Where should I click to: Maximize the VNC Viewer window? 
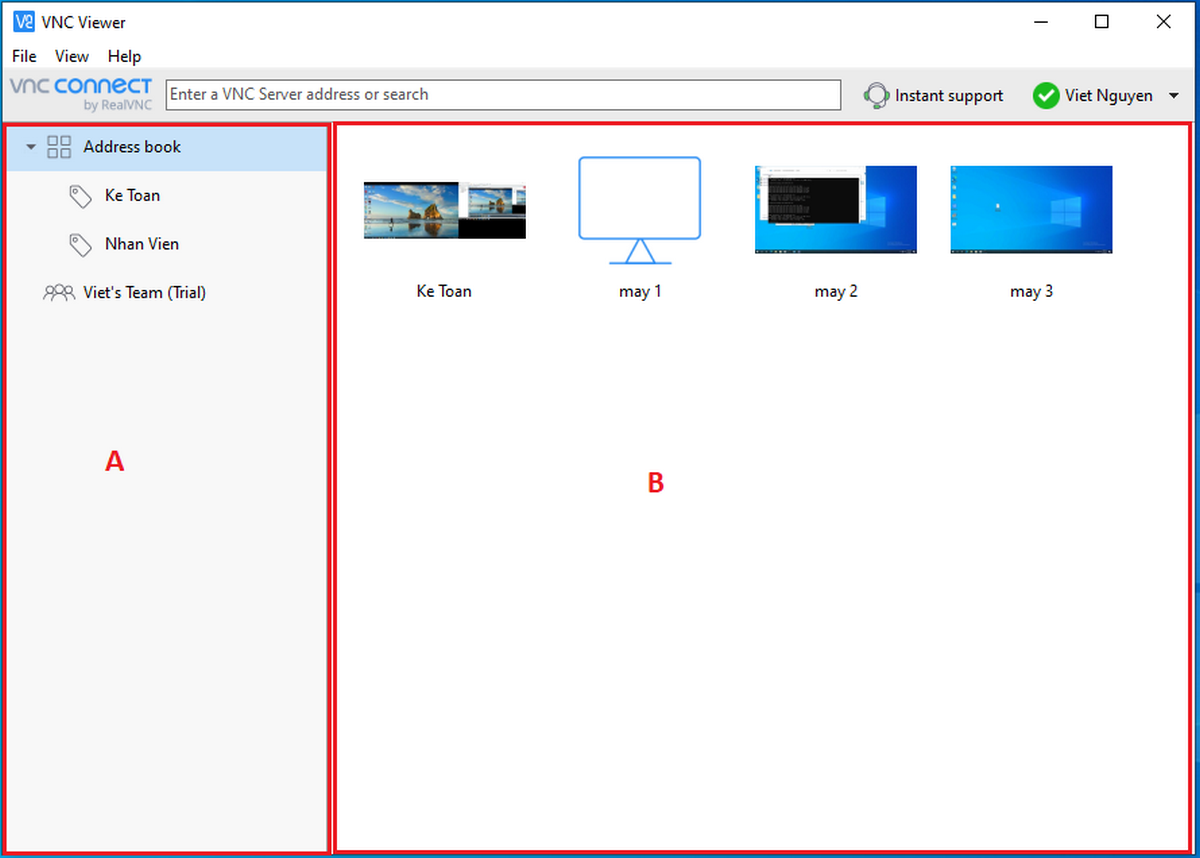[x=1101, y=22]
